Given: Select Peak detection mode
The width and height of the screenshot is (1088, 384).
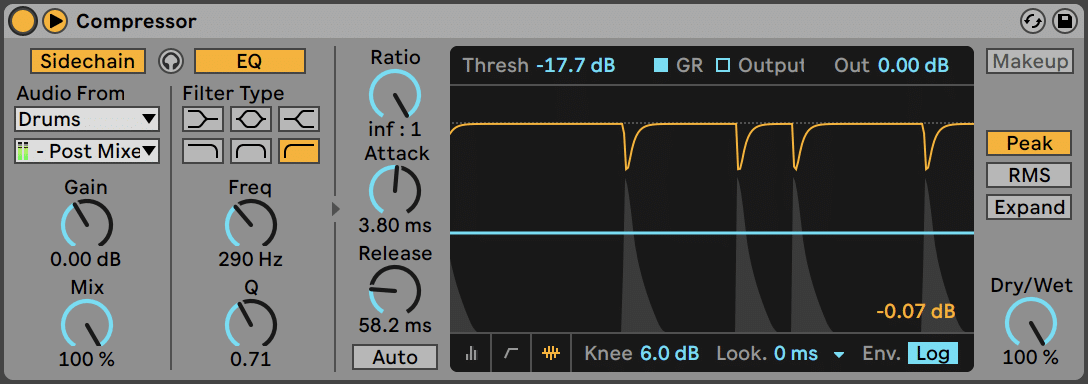Looking at the screenshot, I should [1030, 144].
